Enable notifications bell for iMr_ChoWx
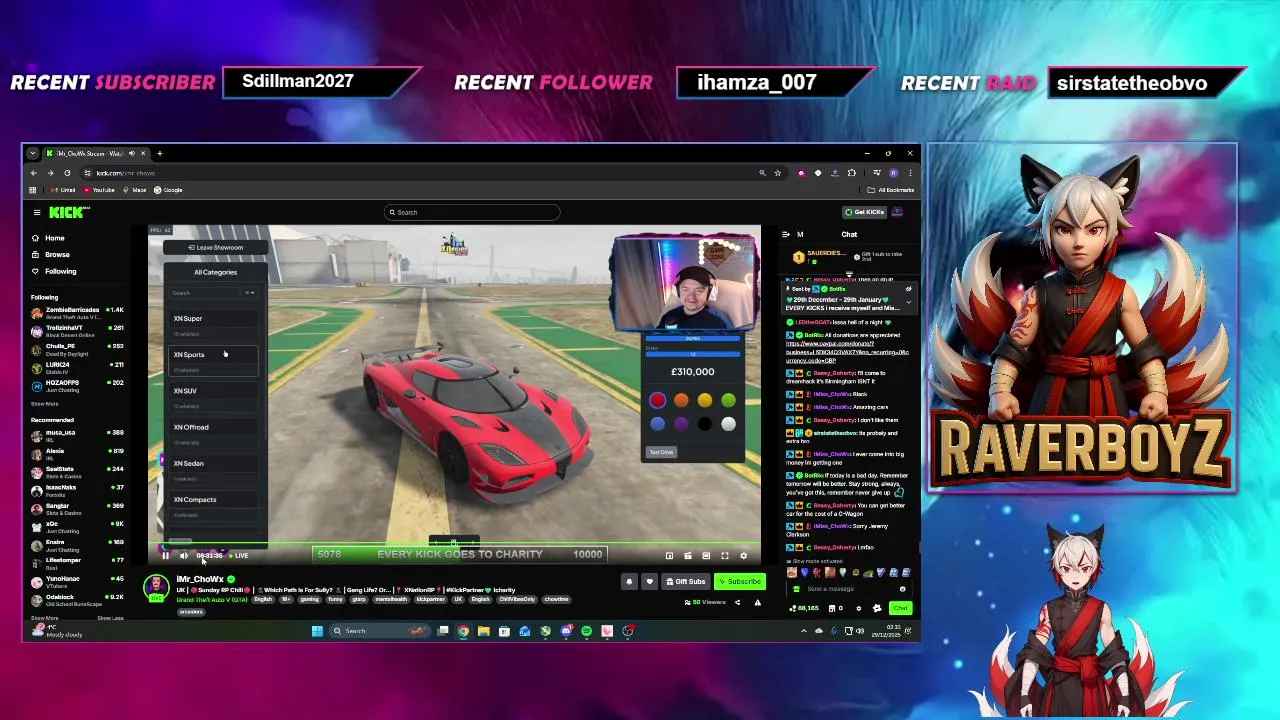Image resolution: width=1280 pixels, height=720 pixels. 629,582
